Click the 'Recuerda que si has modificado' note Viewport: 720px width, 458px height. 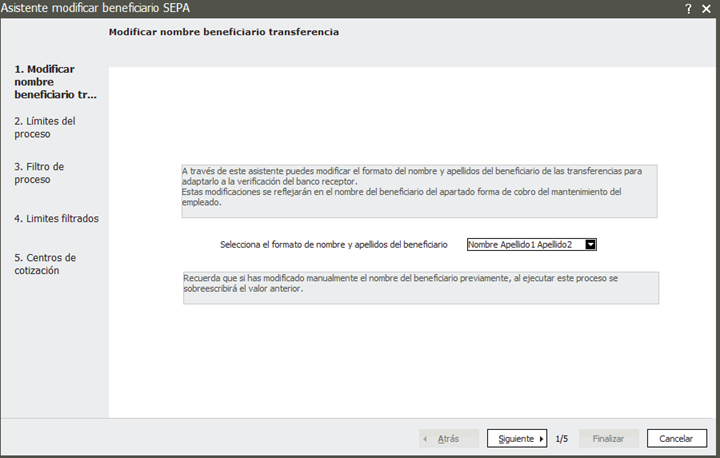click(x=419, y=286)
